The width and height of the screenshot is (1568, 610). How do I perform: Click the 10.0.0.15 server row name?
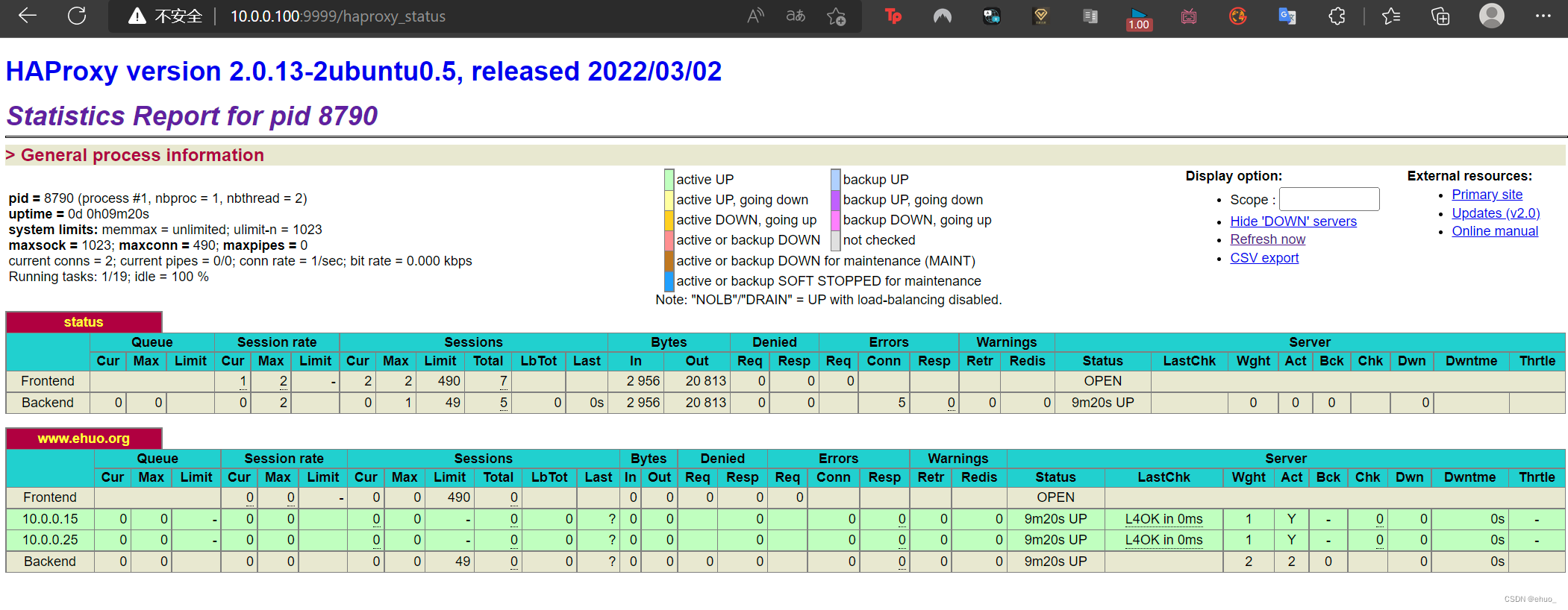click(50, 519)
